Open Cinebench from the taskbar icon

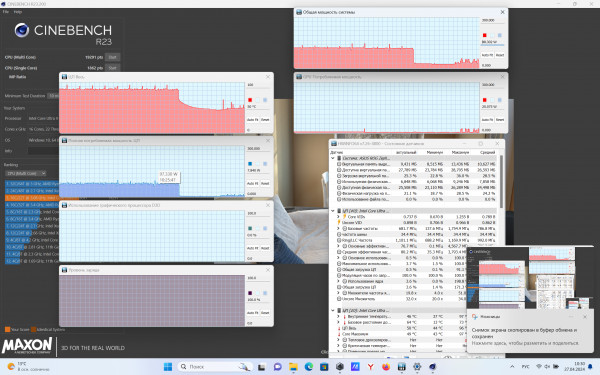(x=432, y=367)
